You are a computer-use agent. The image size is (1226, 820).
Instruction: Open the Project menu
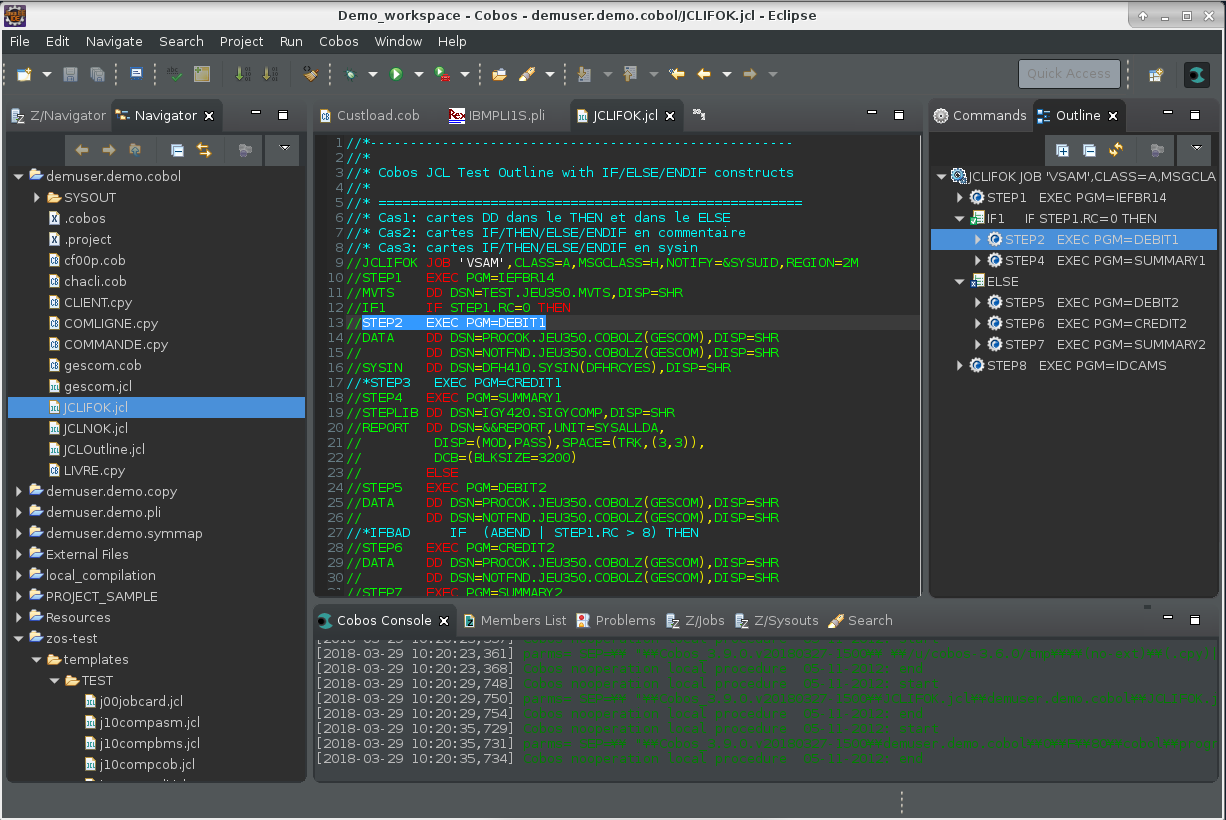coord(242,41)
